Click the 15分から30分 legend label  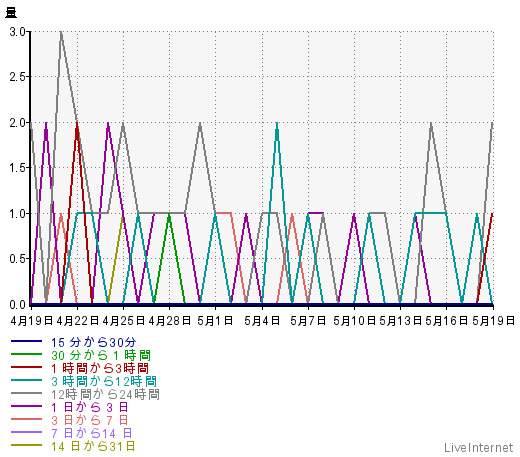click(x=93, y=342)
